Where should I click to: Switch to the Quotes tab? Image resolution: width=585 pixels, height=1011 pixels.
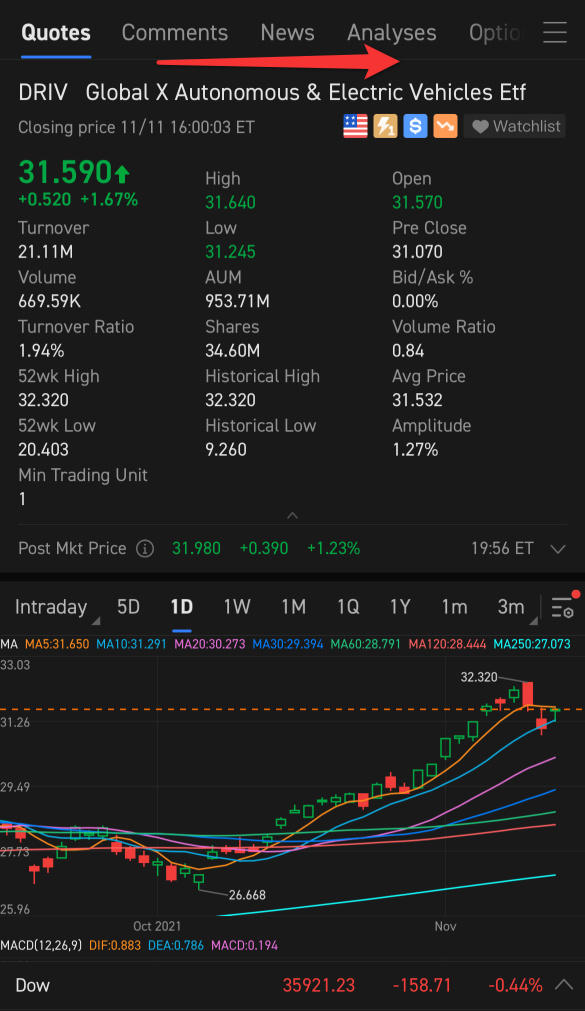pyautogui.click(x=56, y=33)
